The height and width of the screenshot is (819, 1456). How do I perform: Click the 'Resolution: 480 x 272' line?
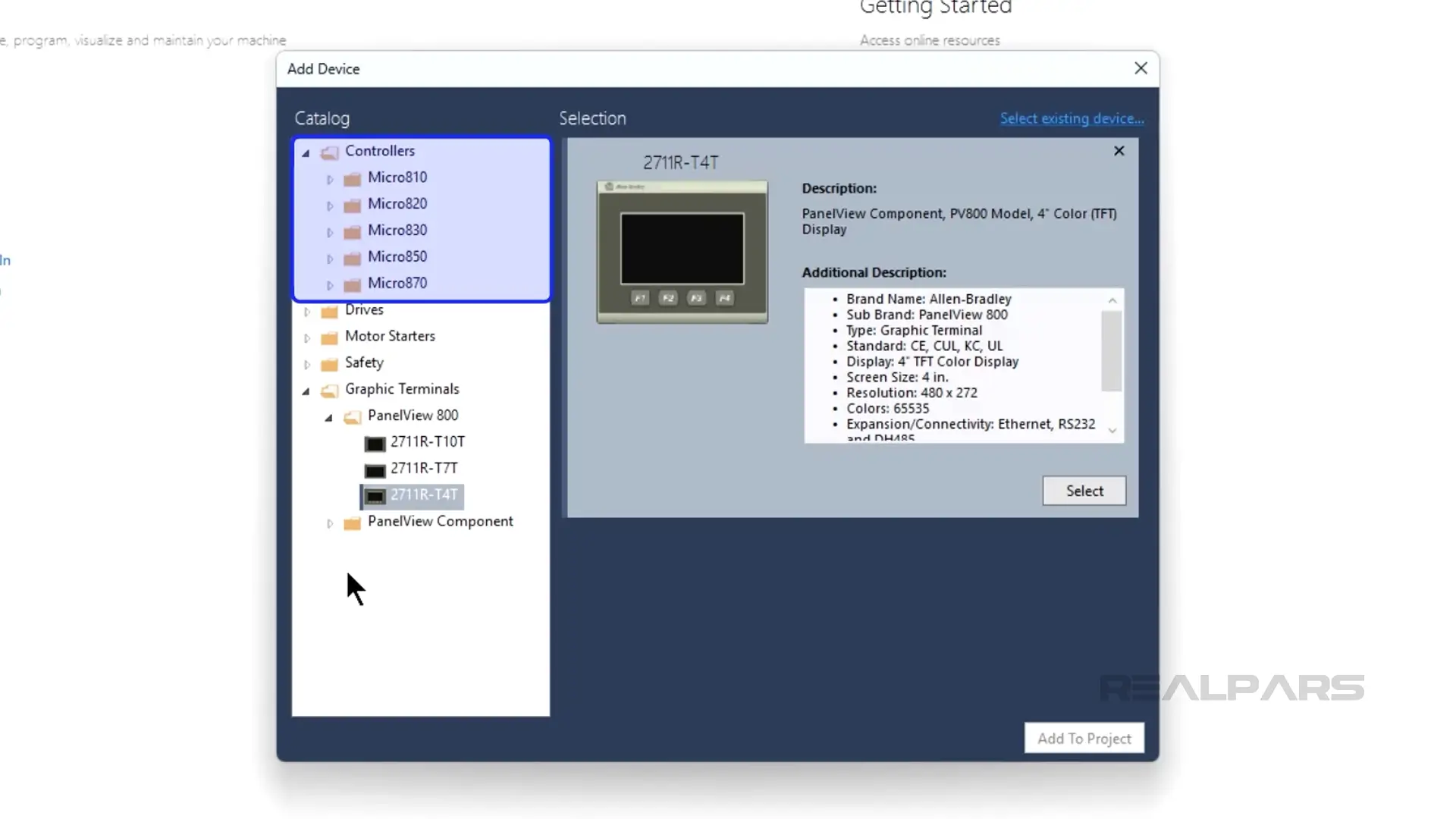click(912, 393)
